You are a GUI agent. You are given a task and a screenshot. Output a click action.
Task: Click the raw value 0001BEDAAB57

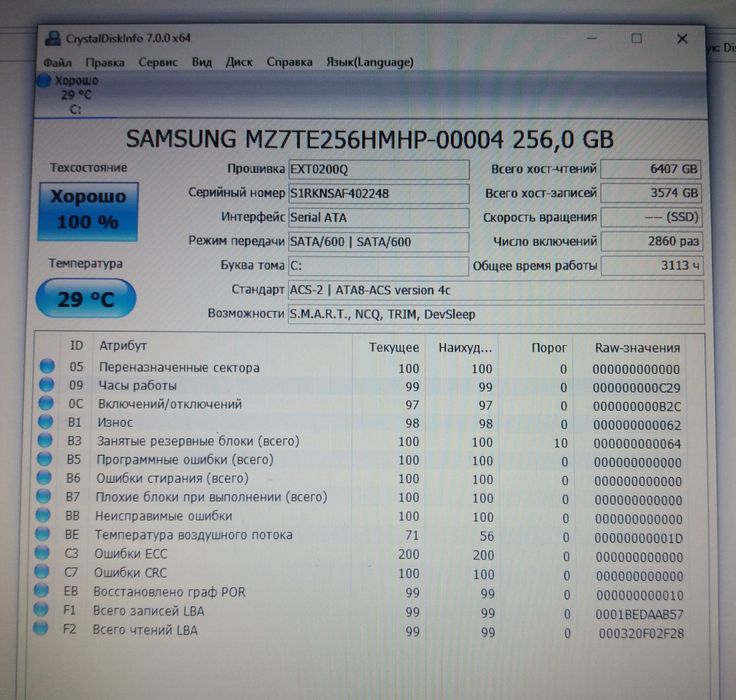coord(639,614)
